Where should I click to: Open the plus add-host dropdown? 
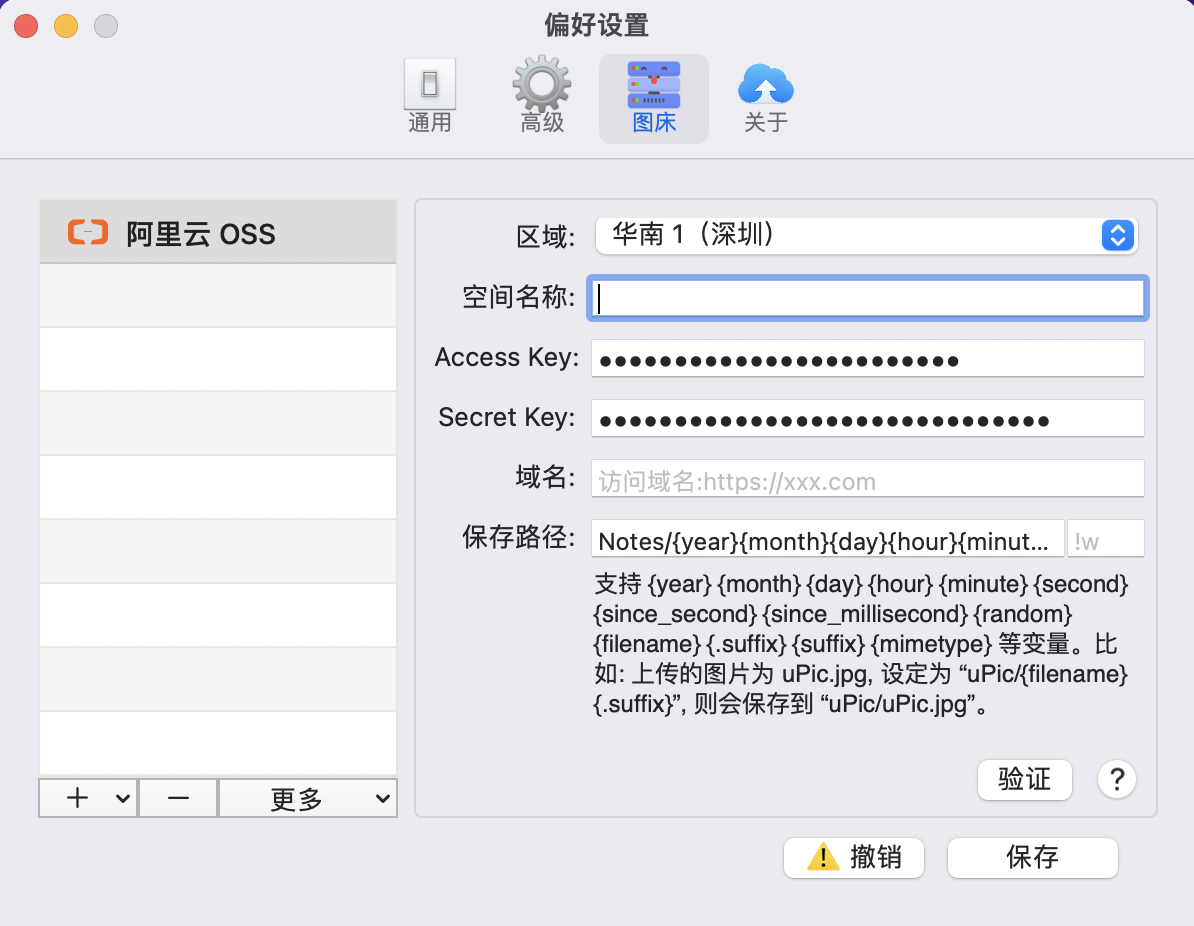coord(88,798)
